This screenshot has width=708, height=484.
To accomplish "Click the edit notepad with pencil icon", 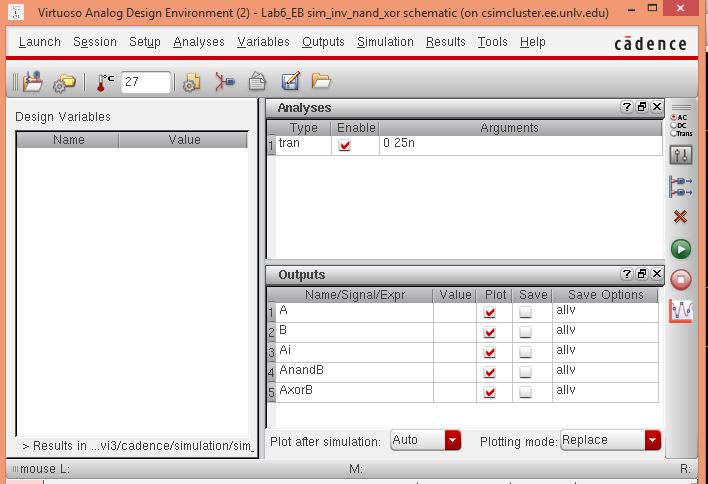I will (x=290, y=82).
